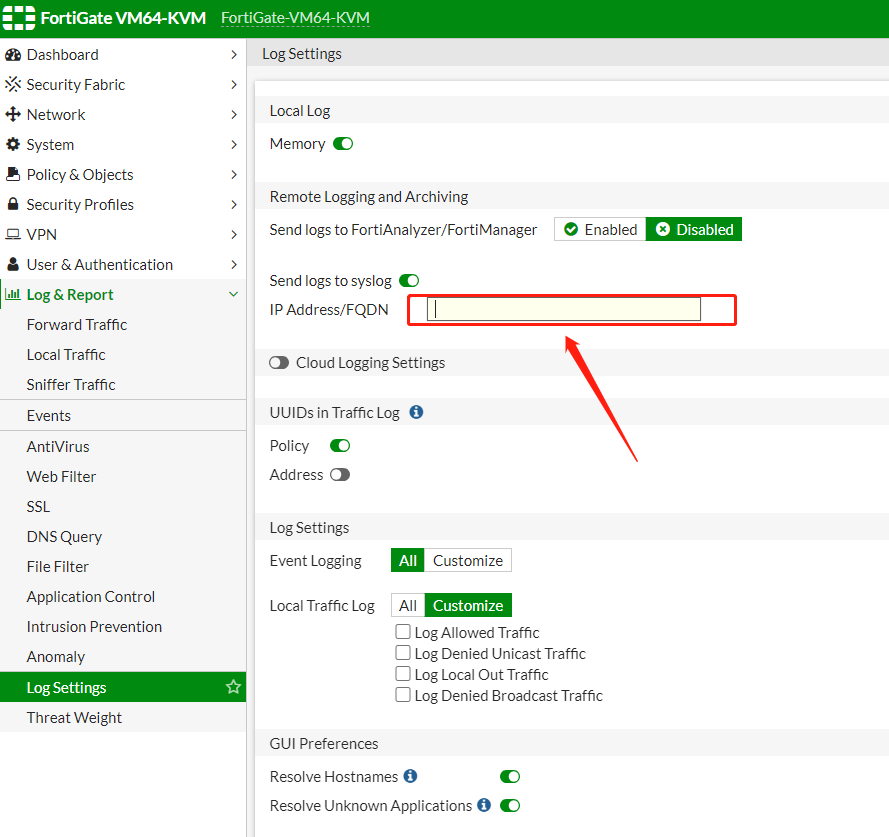Click info icon next to UUIDs in Traffic Log

(x=417, y=412)
